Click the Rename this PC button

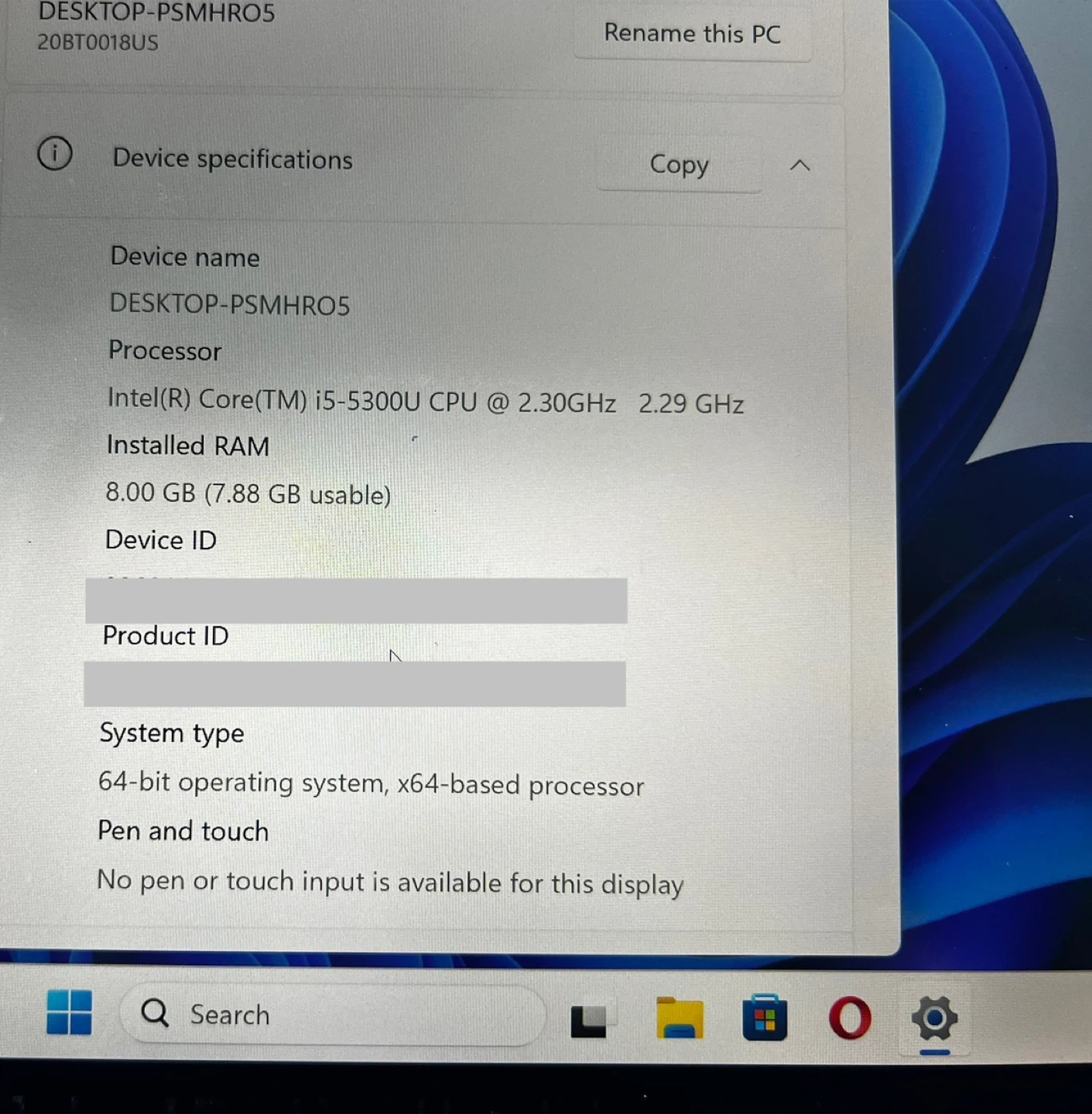pyautogui.click(x=692, y=33)
